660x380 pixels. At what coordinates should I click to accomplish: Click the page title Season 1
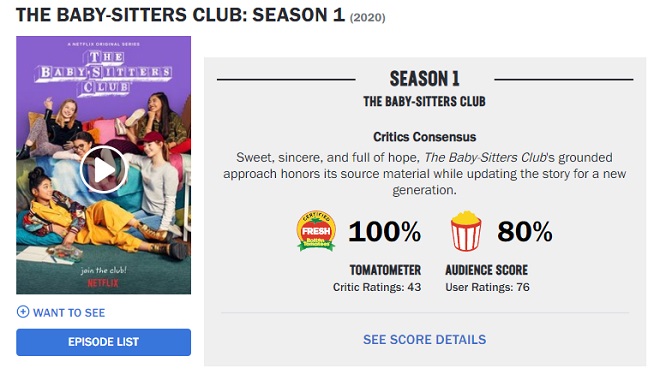click(x=298, y=15)
